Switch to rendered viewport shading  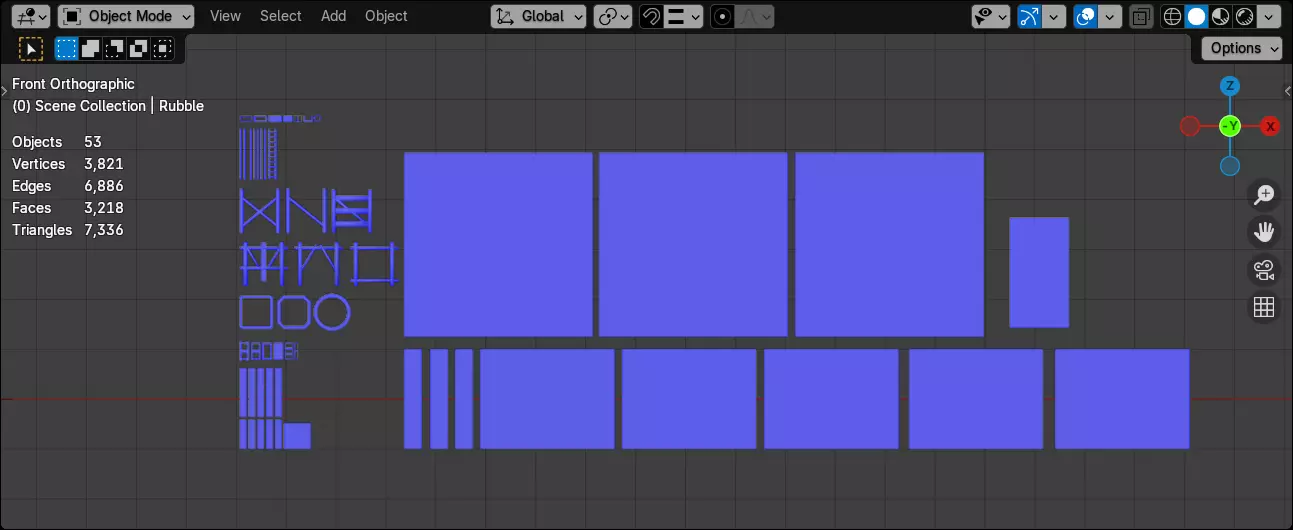pyautogui.click(x=1245, y=16)
